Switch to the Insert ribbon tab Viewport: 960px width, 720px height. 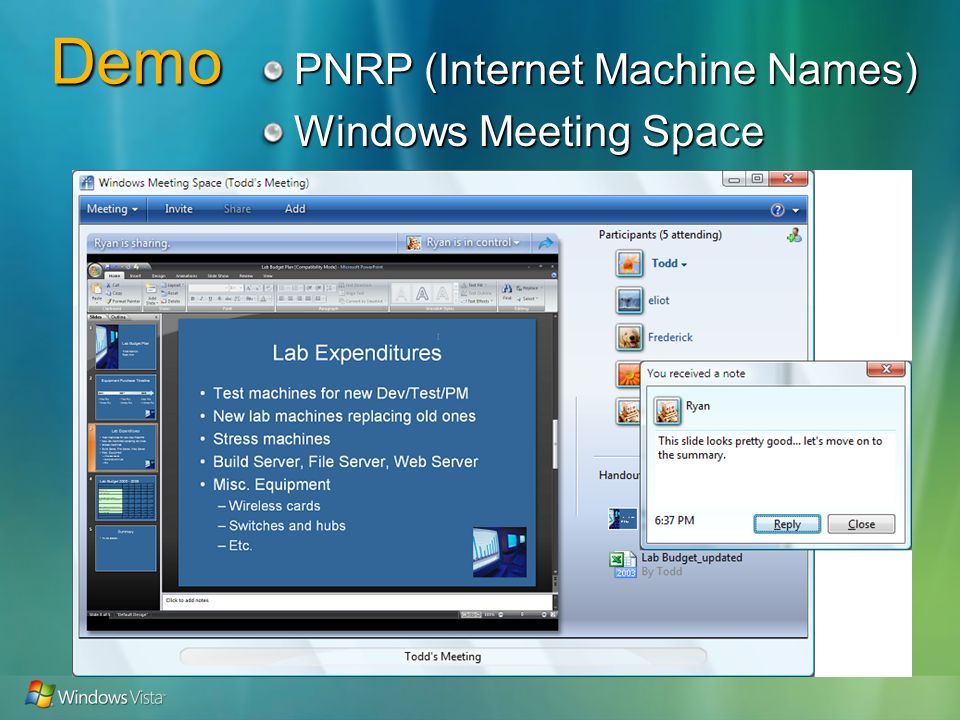click(135, 276)
